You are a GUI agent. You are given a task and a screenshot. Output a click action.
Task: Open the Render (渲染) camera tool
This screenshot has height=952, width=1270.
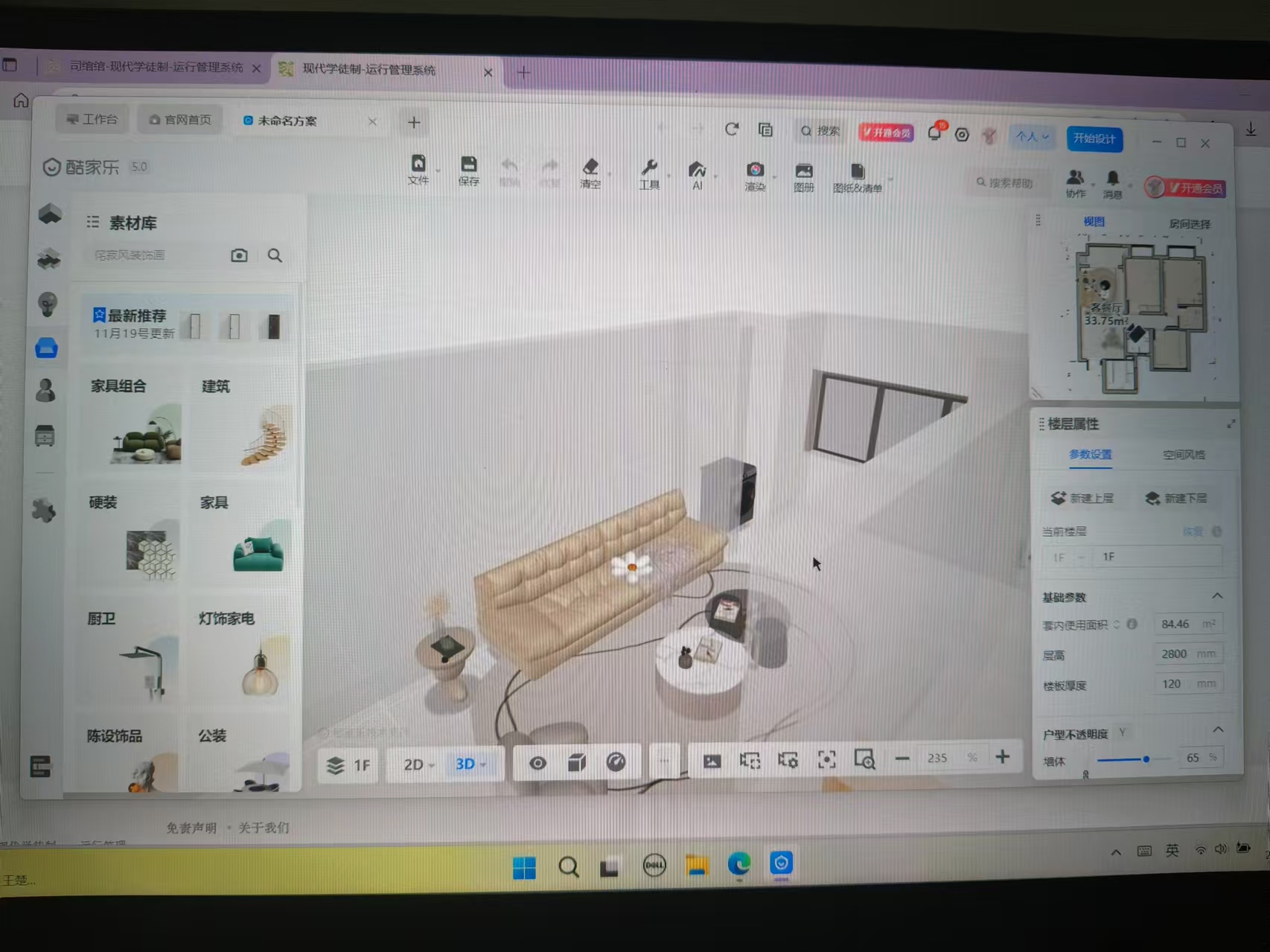point(755,175)
